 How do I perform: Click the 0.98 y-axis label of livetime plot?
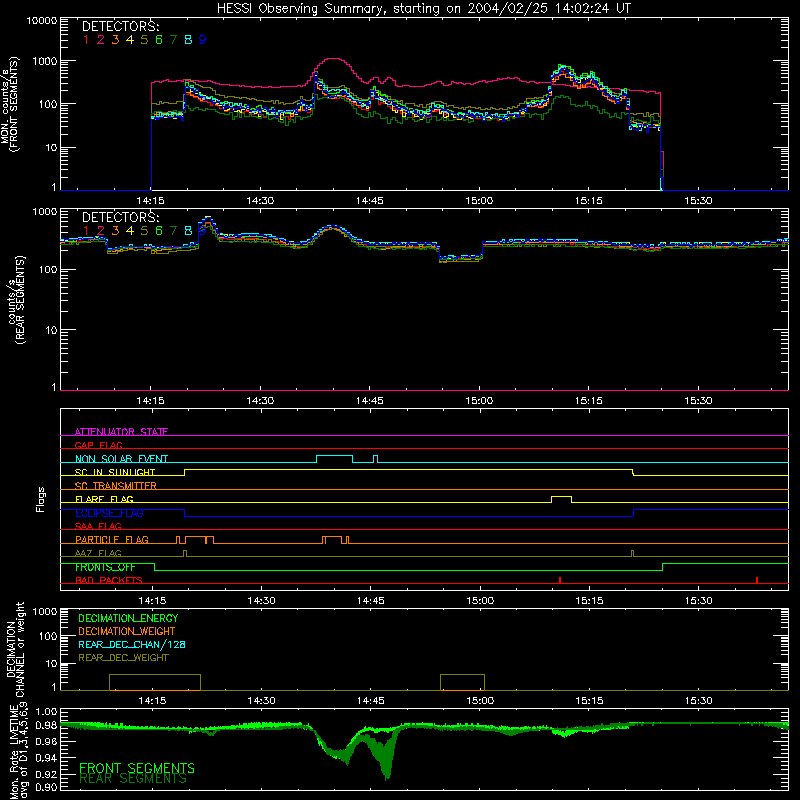tap(46, 725)
